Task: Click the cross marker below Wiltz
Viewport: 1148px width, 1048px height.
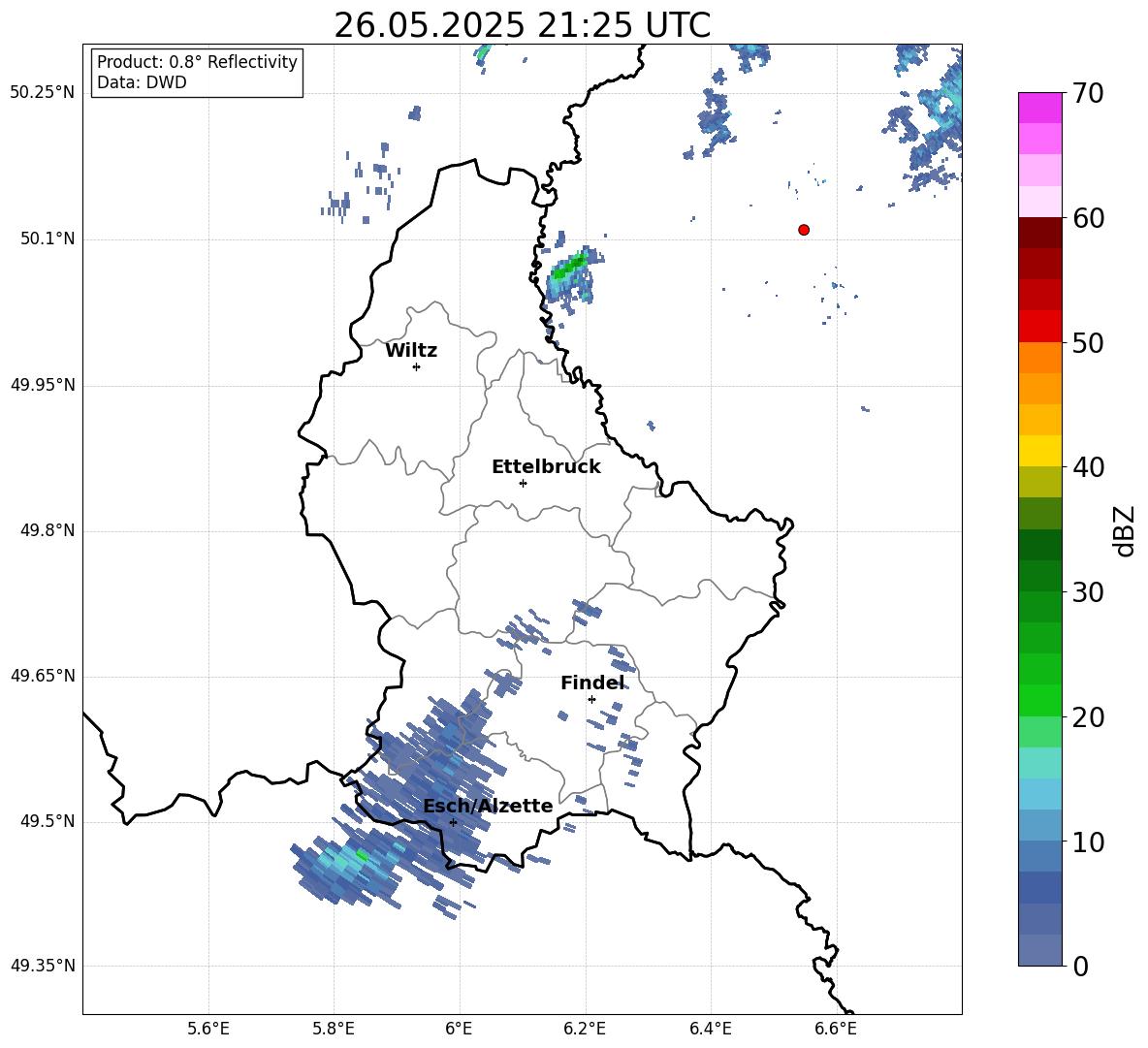Action: (x=416, y=366)
